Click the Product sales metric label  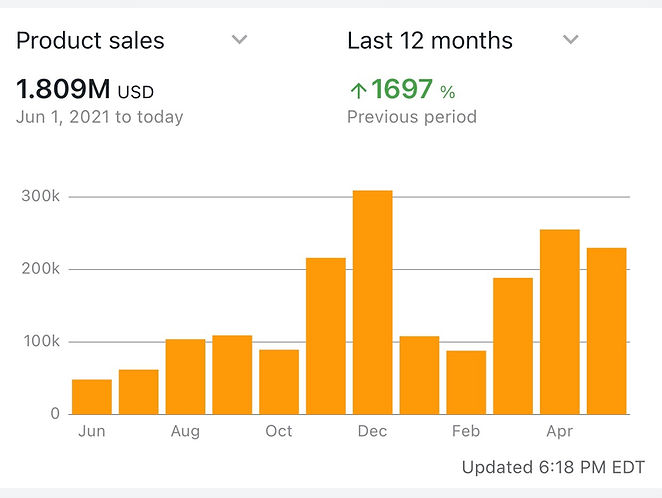pos(90,41)
